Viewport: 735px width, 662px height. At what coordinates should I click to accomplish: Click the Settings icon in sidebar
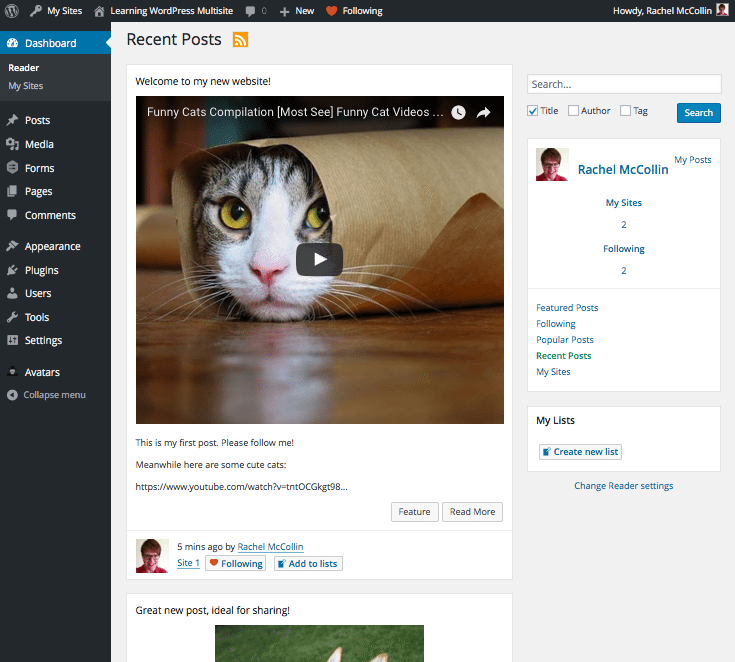(x=13, y=340)
